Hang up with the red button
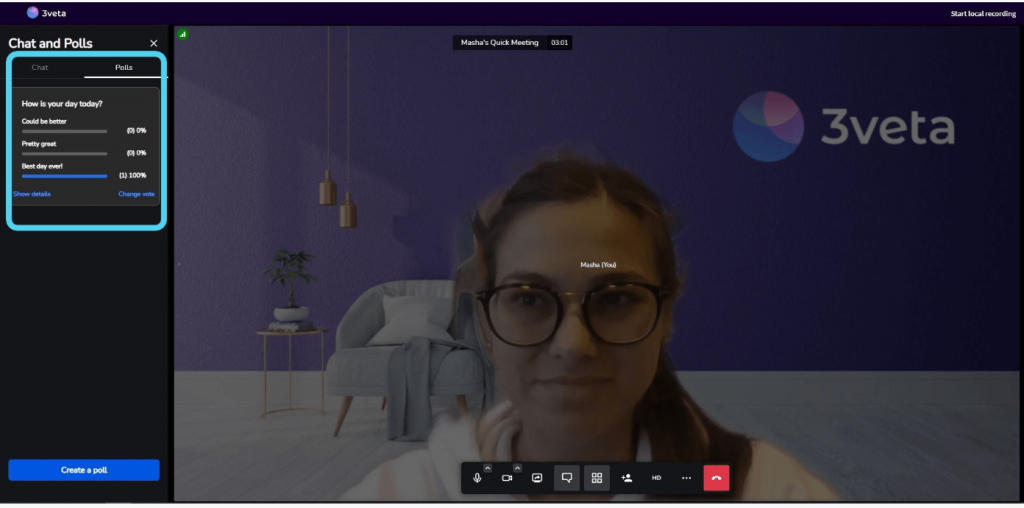The image size is (1024, 508). [716, 478]
